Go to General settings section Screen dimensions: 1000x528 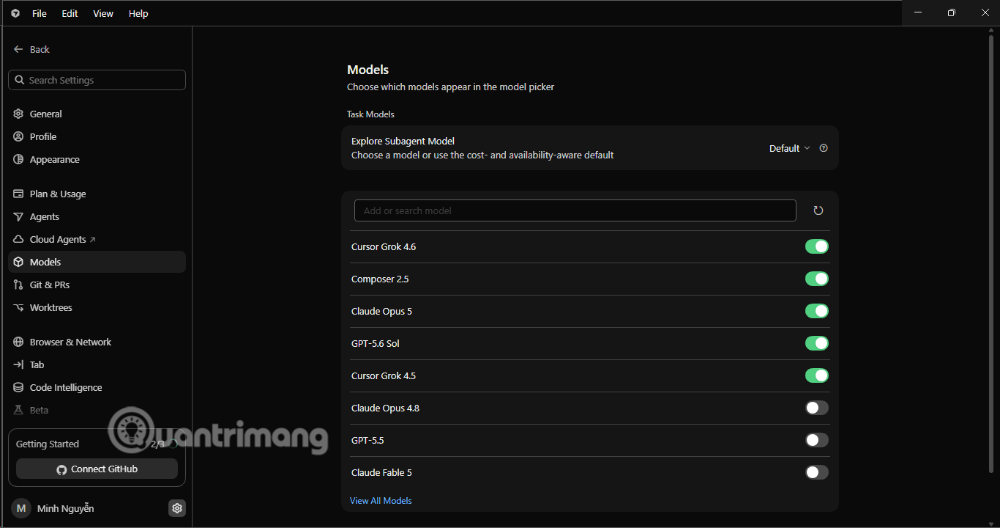[97, 114]
